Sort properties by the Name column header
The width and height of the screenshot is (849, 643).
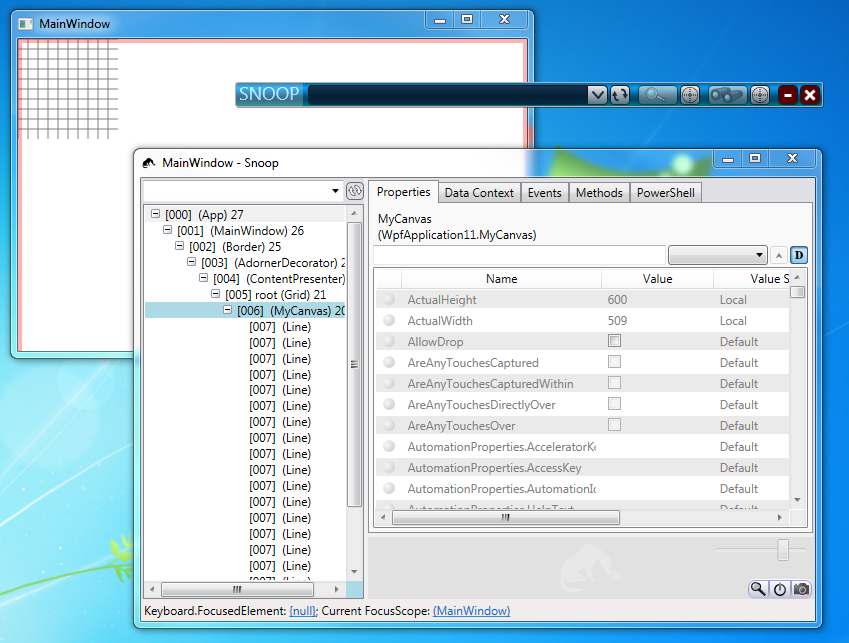click(x=501, y=279)
